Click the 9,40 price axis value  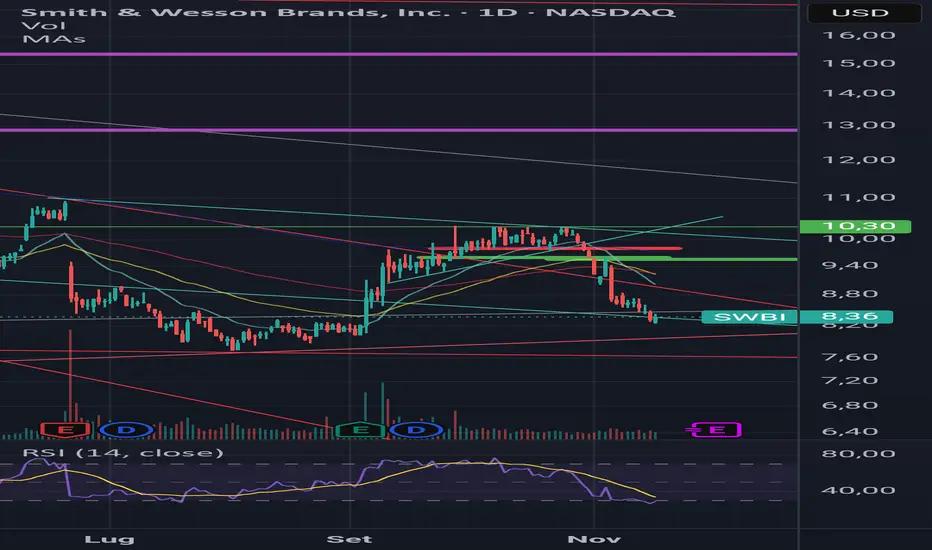(849, 265)
